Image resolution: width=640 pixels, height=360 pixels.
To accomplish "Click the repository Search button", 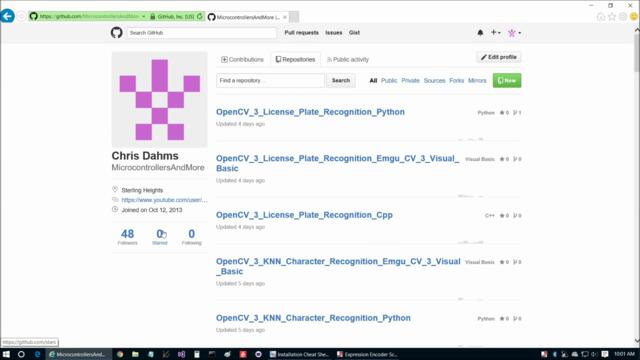I will tap(340, 80).
